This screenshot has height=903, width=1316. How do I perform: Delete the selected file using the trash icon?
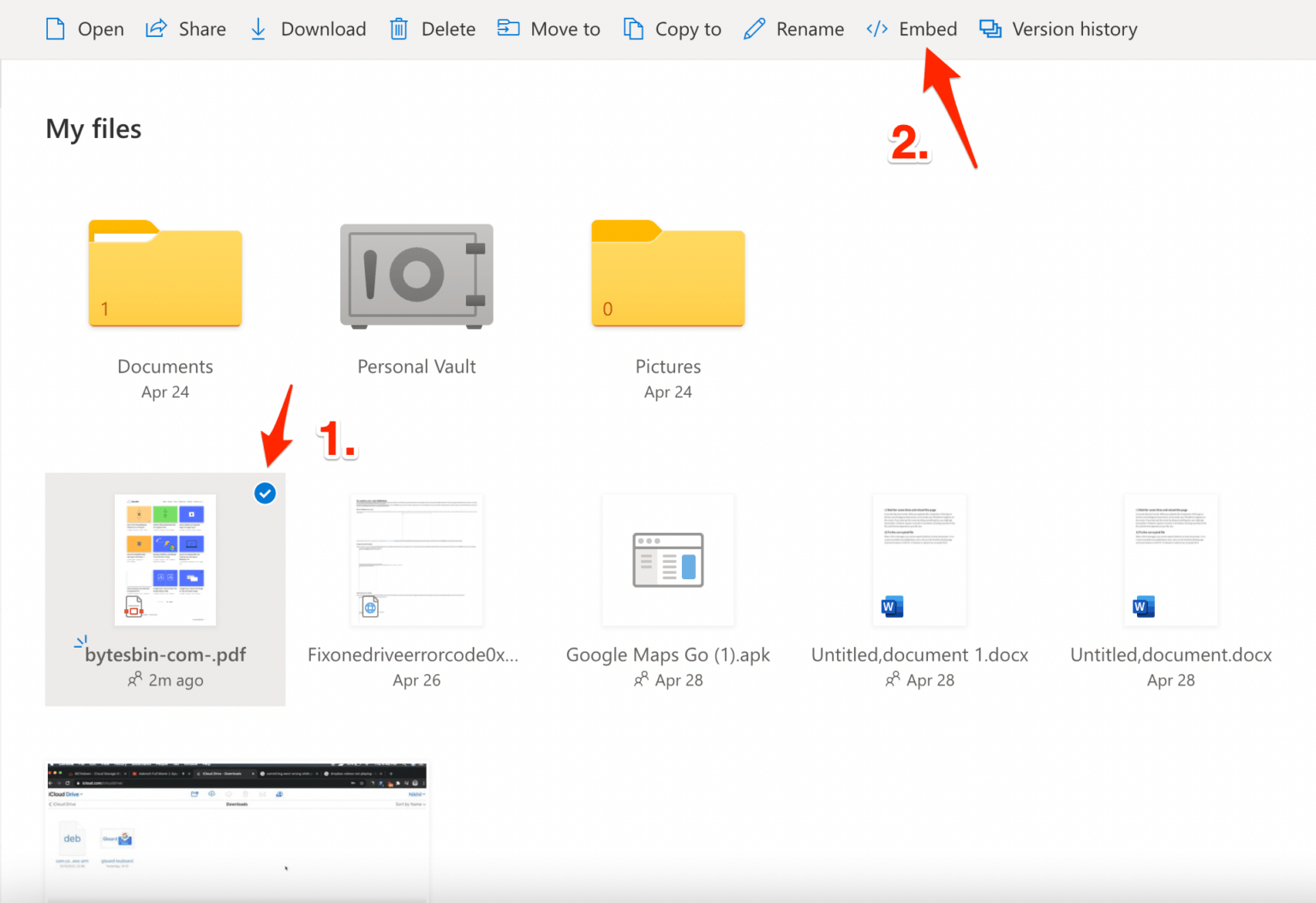point(398,28)
